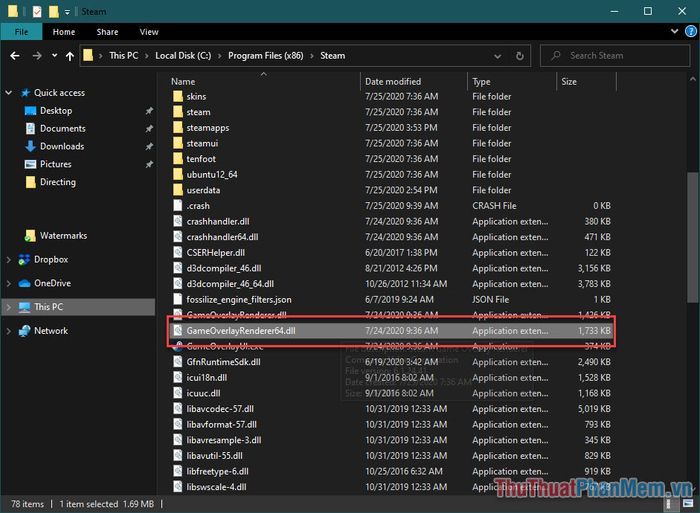Expand the OneDrive tree node
This screenshot has width=700, height=513.
(8, 283)
